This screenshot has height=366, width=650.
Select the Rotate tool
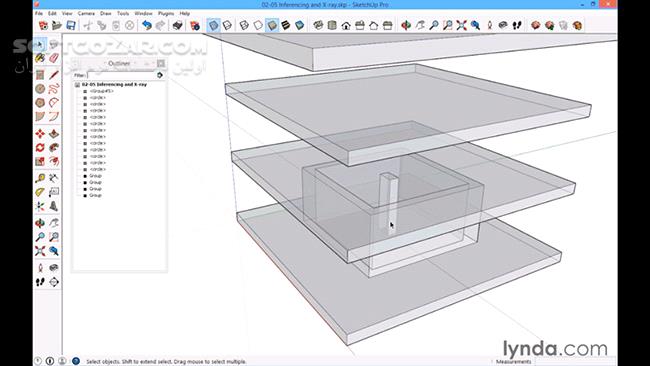[x=40, y=147]
